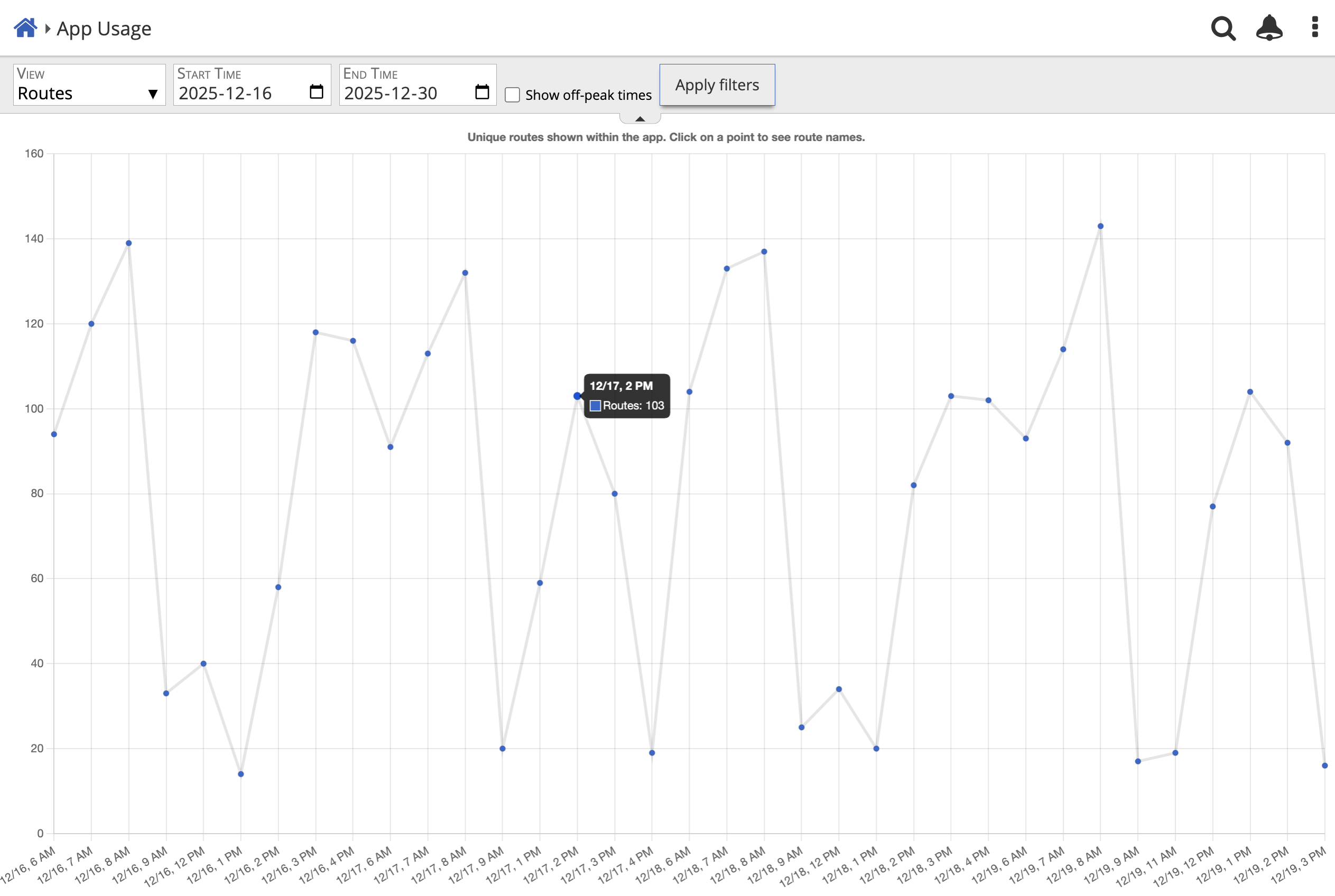Click the home icon in breadcrumb
Image resolution: width=1335 pixels, height=896 pixels.
pos(25,27)
